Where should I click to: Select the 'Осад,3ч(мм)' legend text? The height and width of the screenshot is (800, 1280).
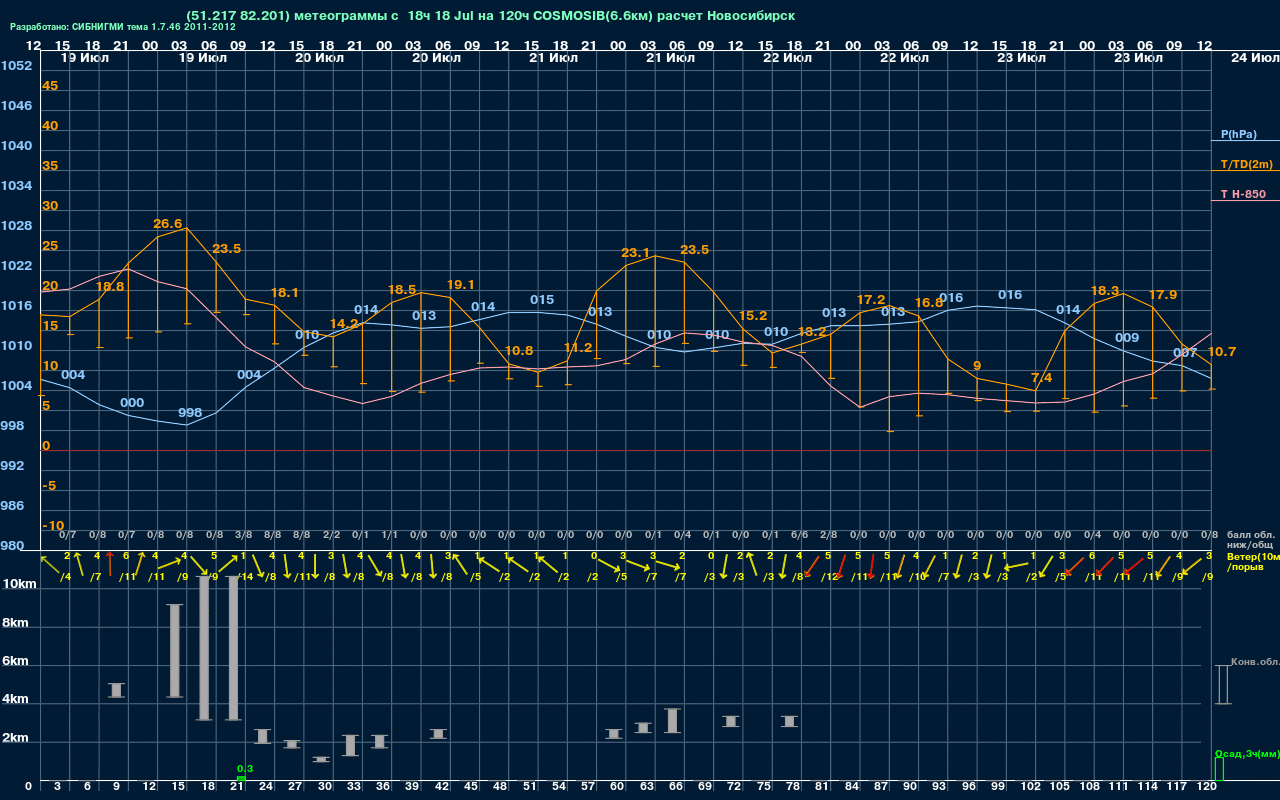(x=1247, y=753)
